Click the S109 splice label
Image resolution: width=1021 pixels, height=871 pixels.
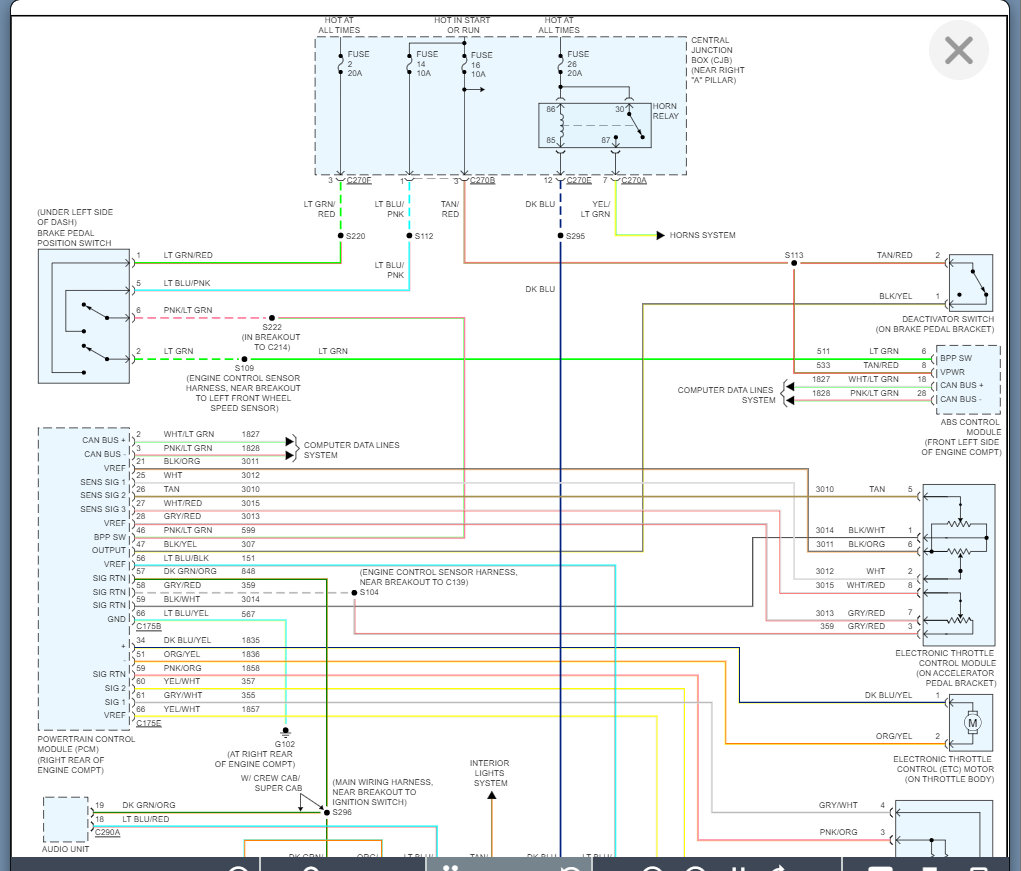pos(244,368)
